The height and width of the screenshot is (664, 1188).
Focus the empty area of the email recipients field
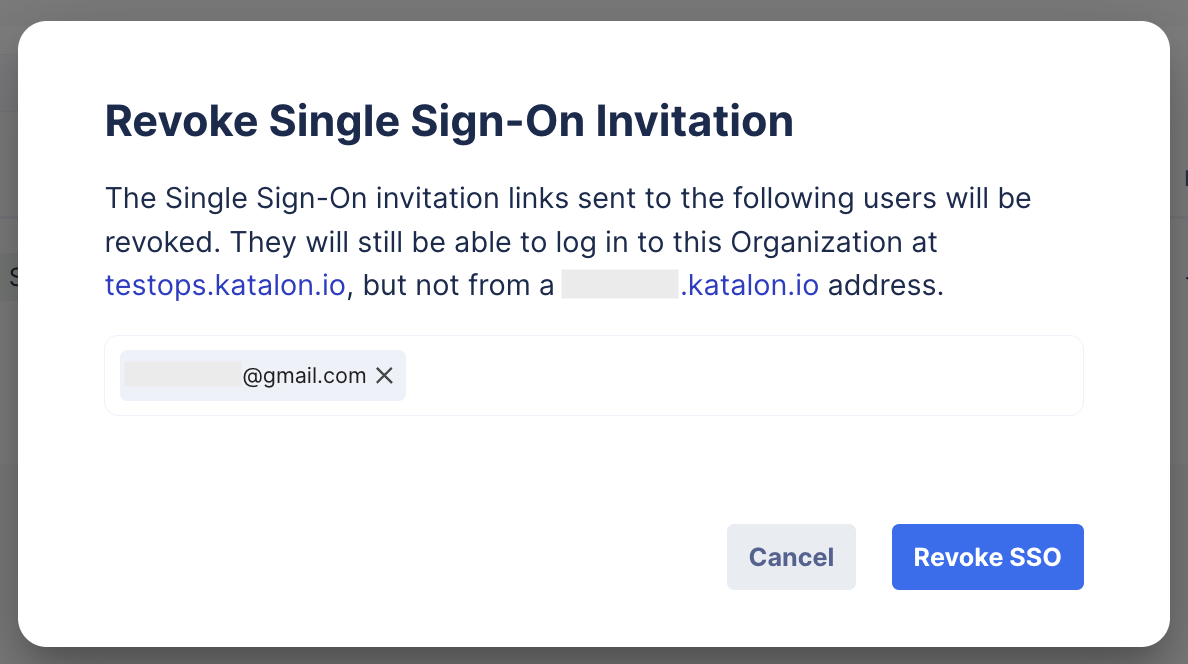pos(740,376)
